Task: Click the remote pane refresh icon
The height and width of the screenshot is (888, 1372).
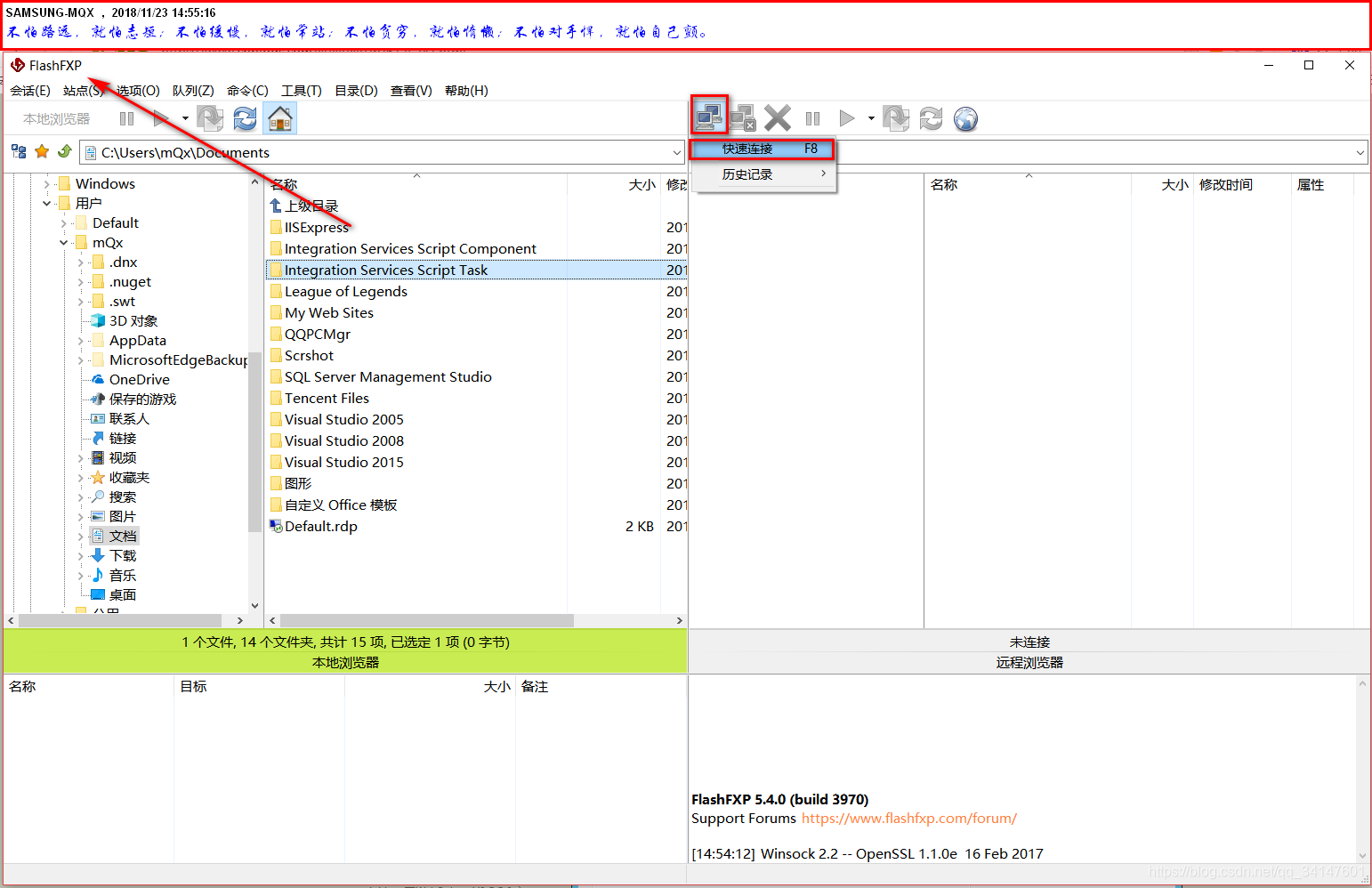Action: (931, 118)
